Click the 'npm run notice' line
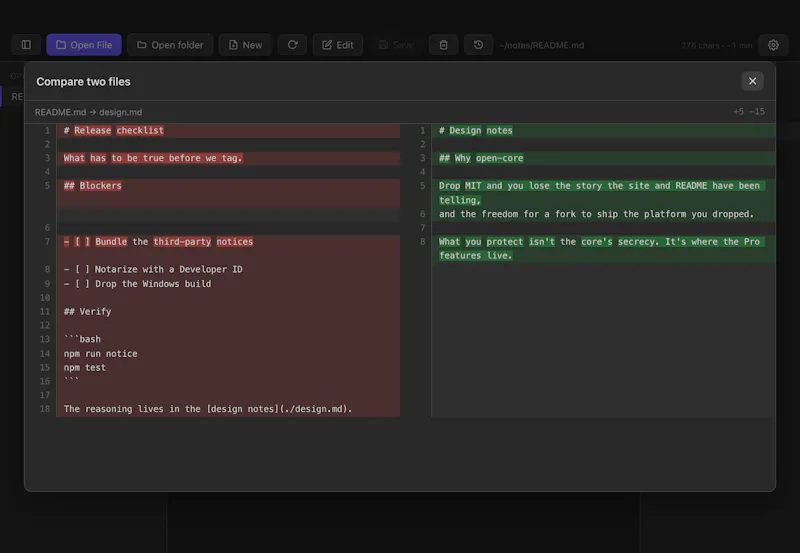The width and height of the screenshot is (800, 553). pyautogui.click(x=228, y=354)
